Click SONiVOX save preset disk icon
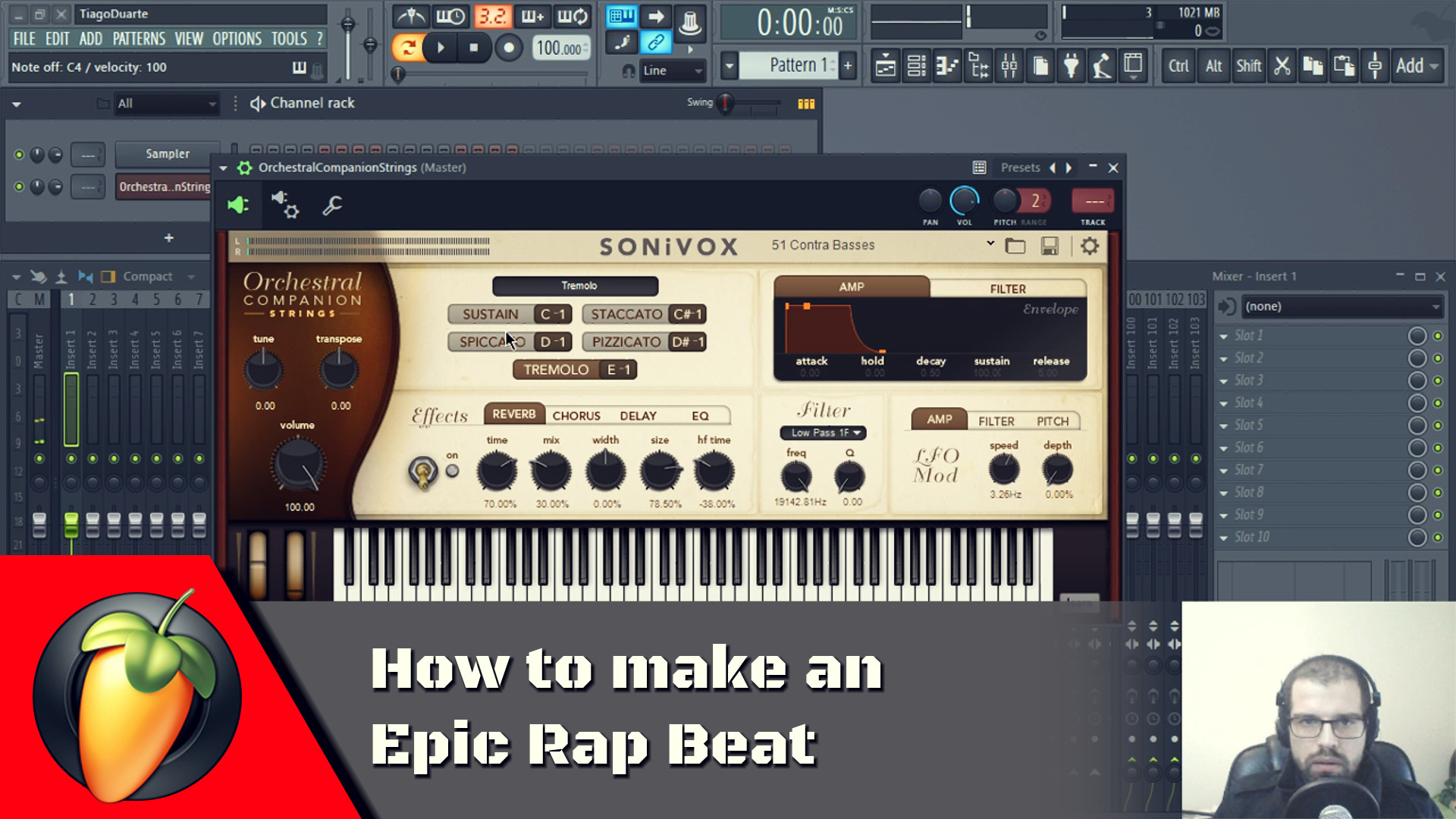The height and width of the screenshot is (819, 1456). (1050, 246)
